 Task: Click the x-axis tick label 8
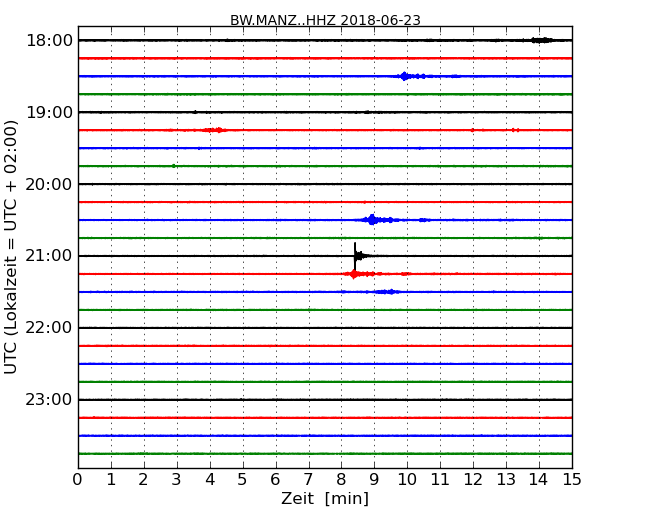pos(341,478)
